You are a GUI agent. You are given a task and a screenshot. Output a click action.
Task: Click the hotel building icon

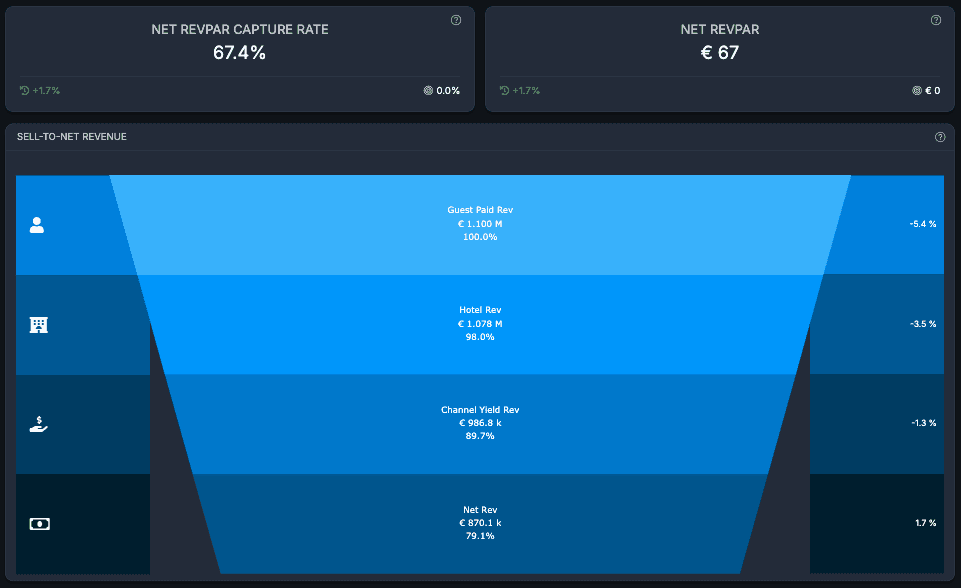39,325
